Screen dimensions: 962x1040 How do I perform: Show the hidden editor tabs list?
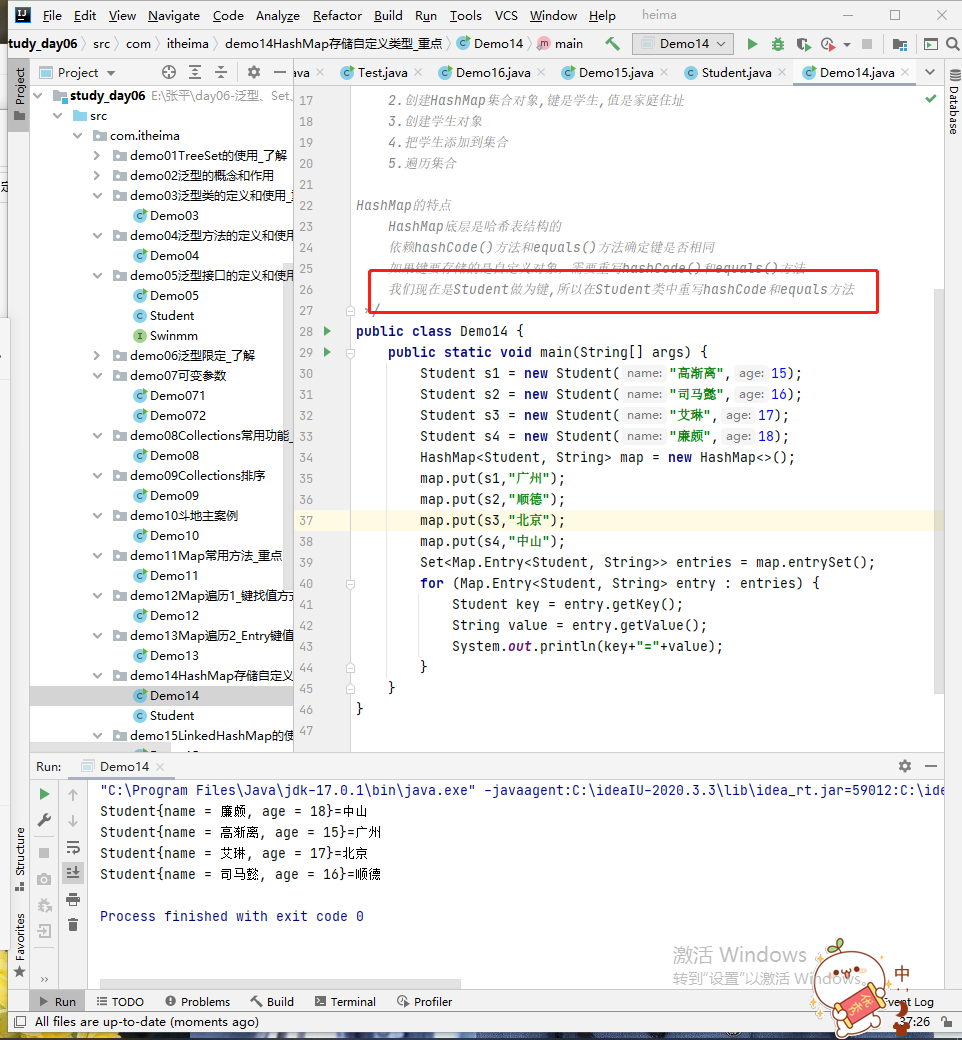point(930,72)
